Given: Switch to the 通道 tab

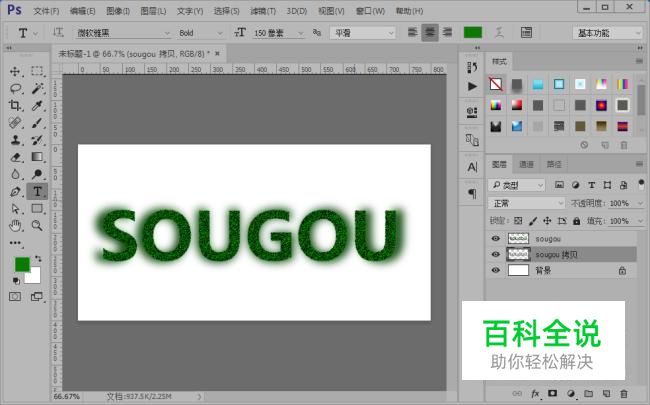Looking at the screenshot, I should 526,165.
